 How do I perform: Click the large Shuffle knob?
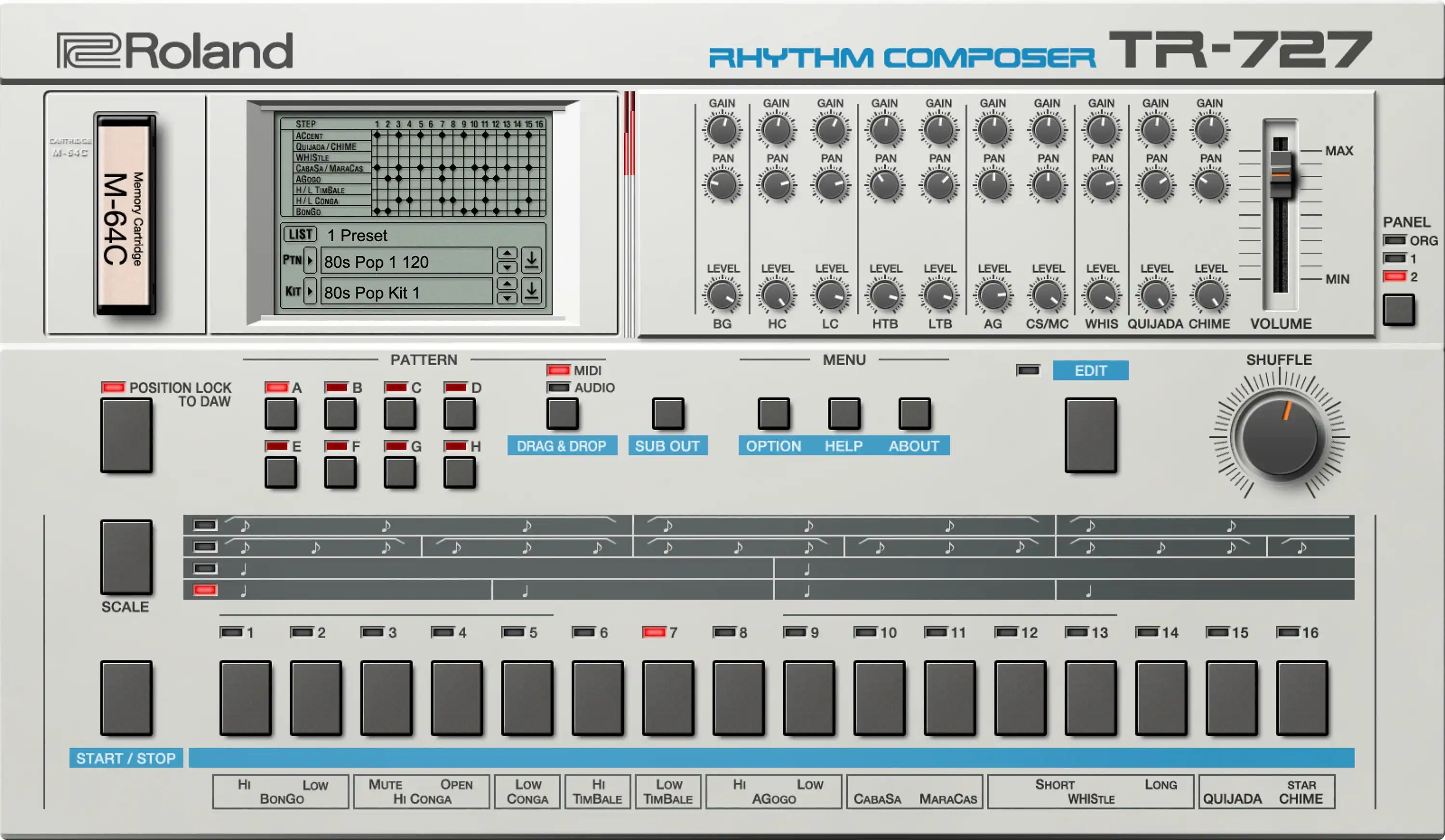(x=1279, y=437)
